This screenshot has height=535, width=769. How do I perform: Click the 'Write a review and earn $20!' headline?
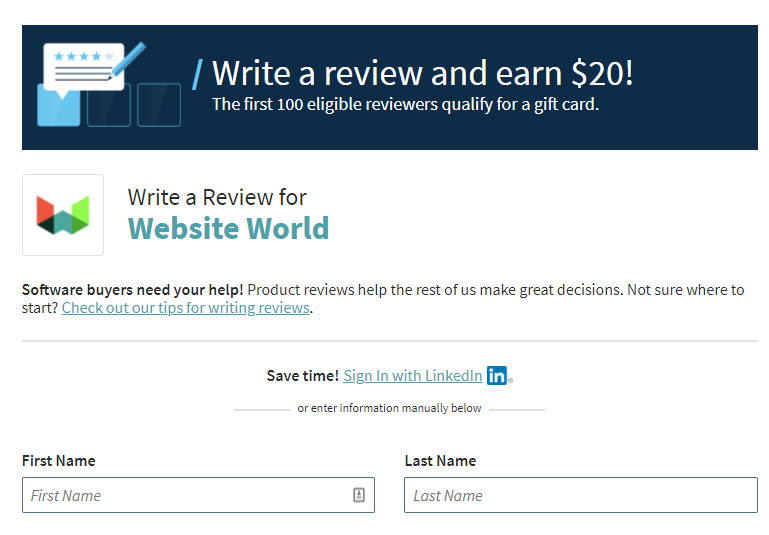coord(422,73)
